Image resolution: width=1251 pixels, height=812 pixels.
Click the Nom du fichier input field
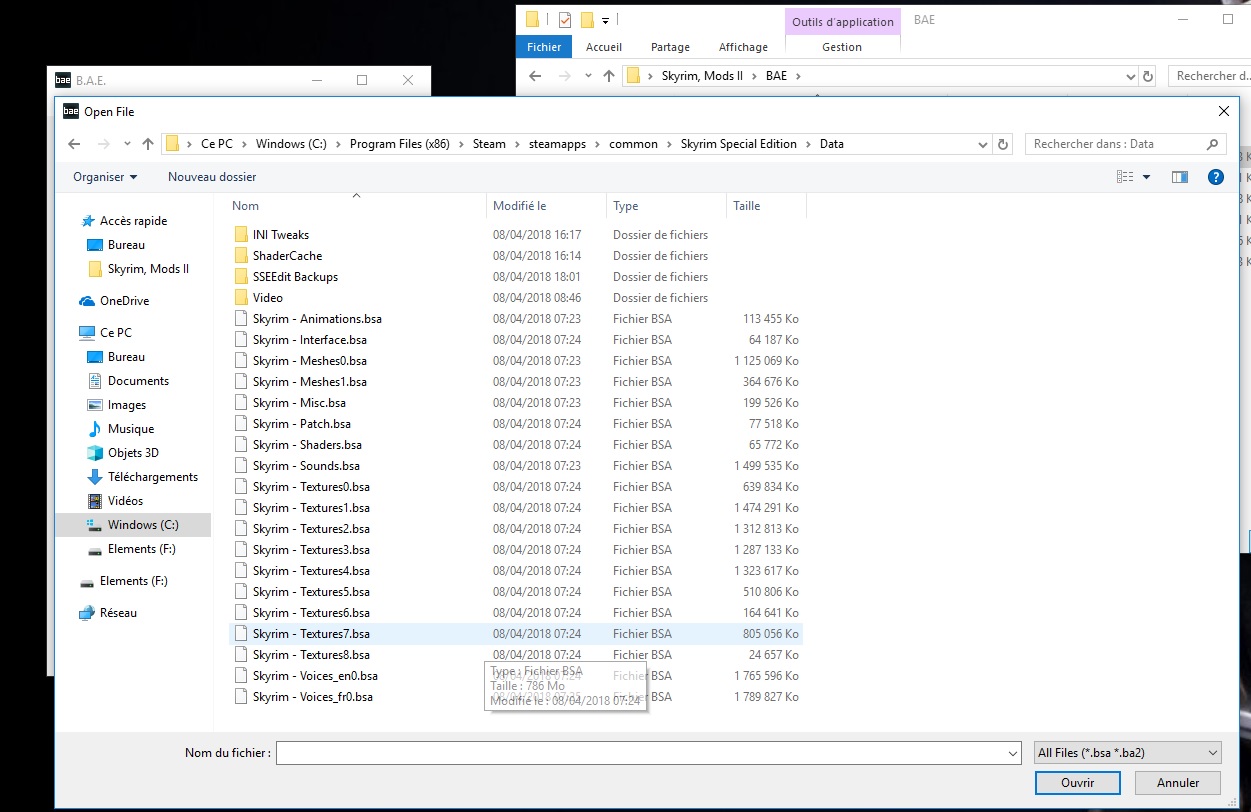(648, 753)
